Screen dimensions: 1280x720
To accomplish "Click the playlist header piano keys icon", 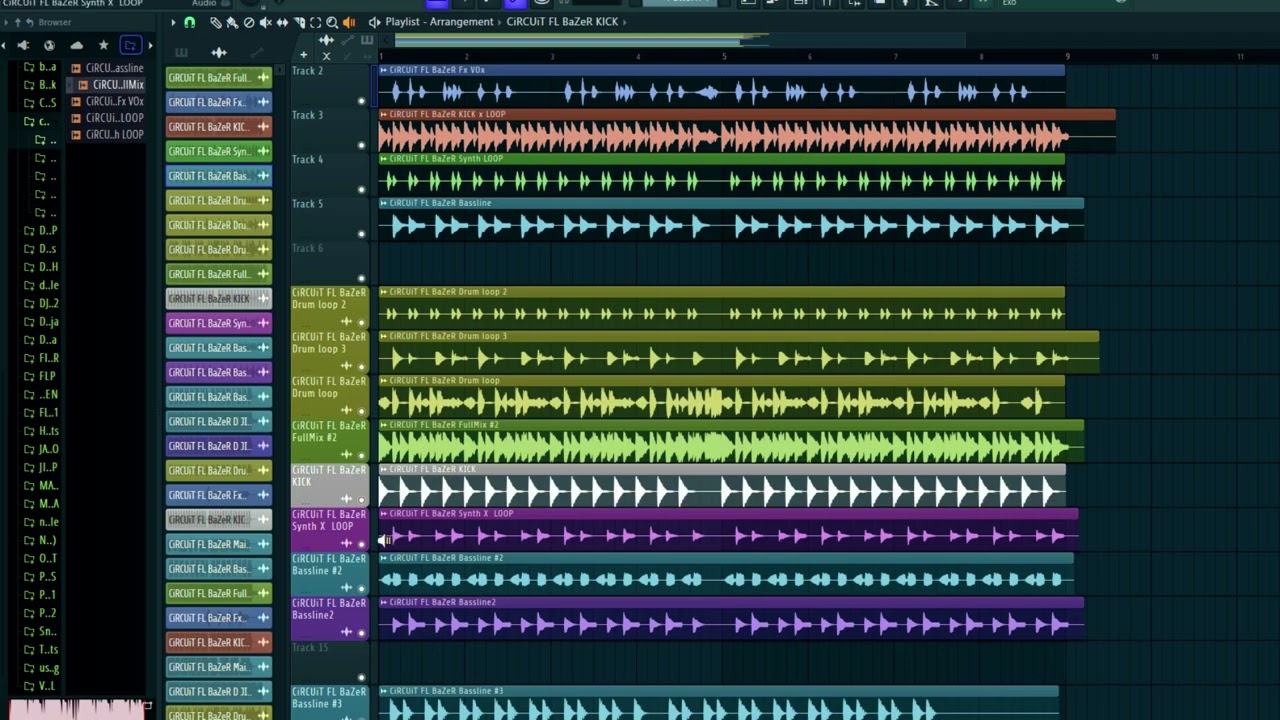I will click(x=367, y=40).
